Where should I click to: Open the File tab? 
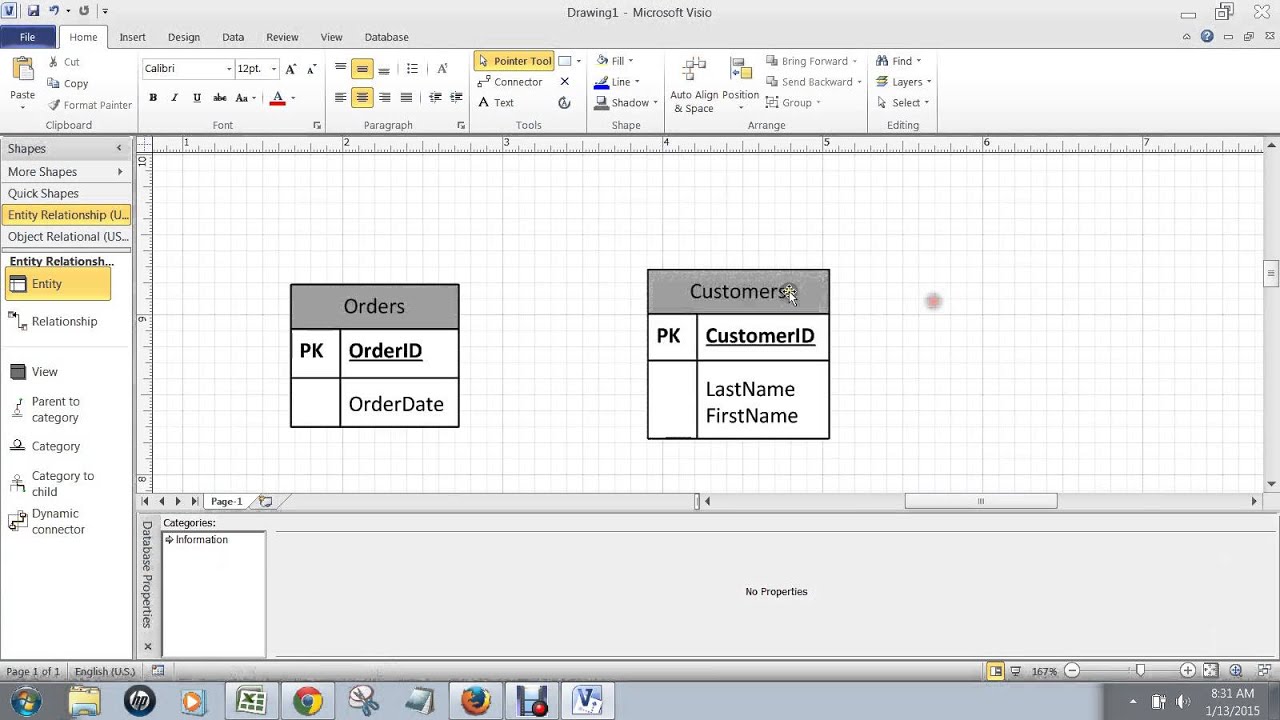[x=28, y=37]
